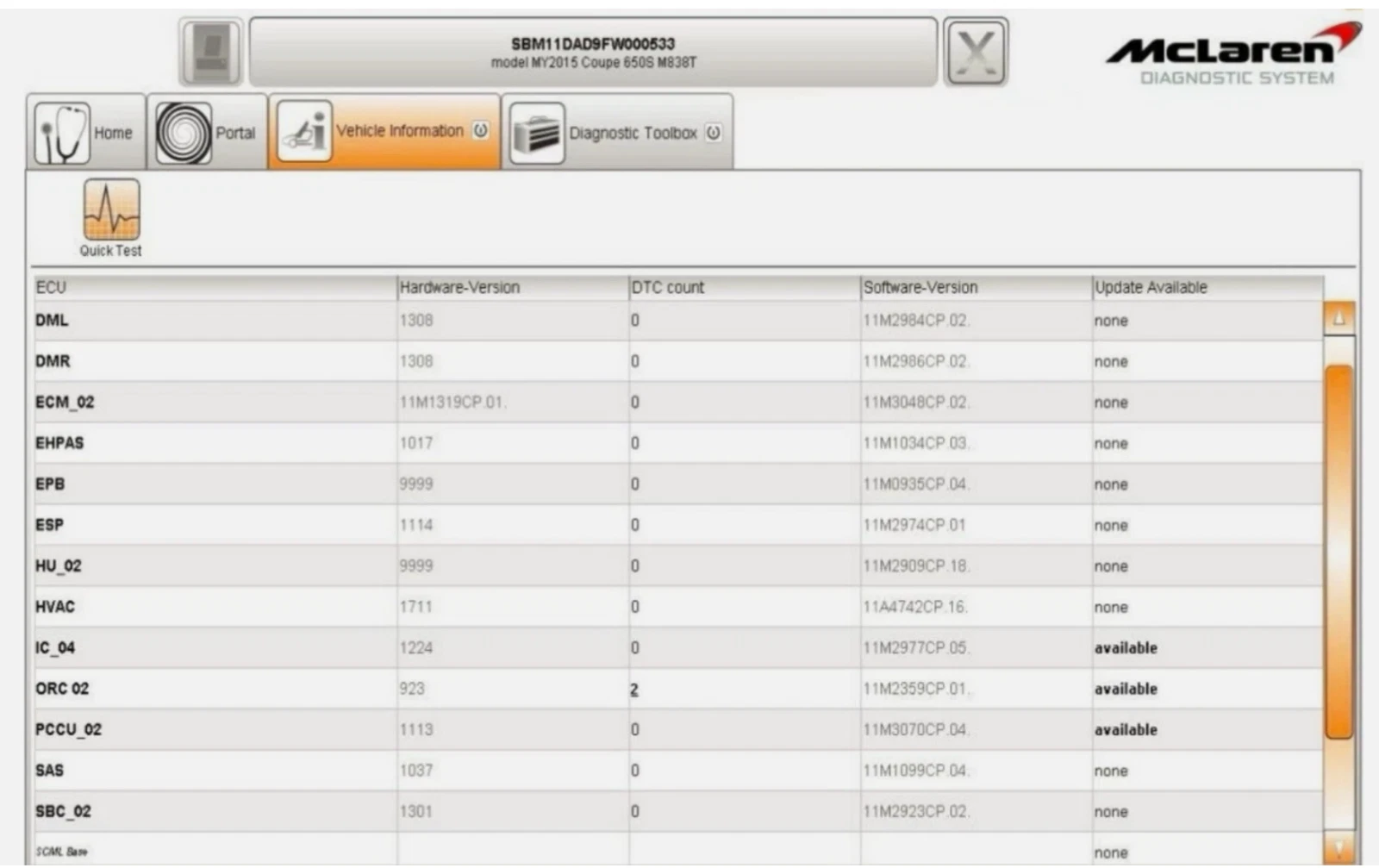
Task: Click the McLaren Diagnostic System logo
Action: point(1234,55)
